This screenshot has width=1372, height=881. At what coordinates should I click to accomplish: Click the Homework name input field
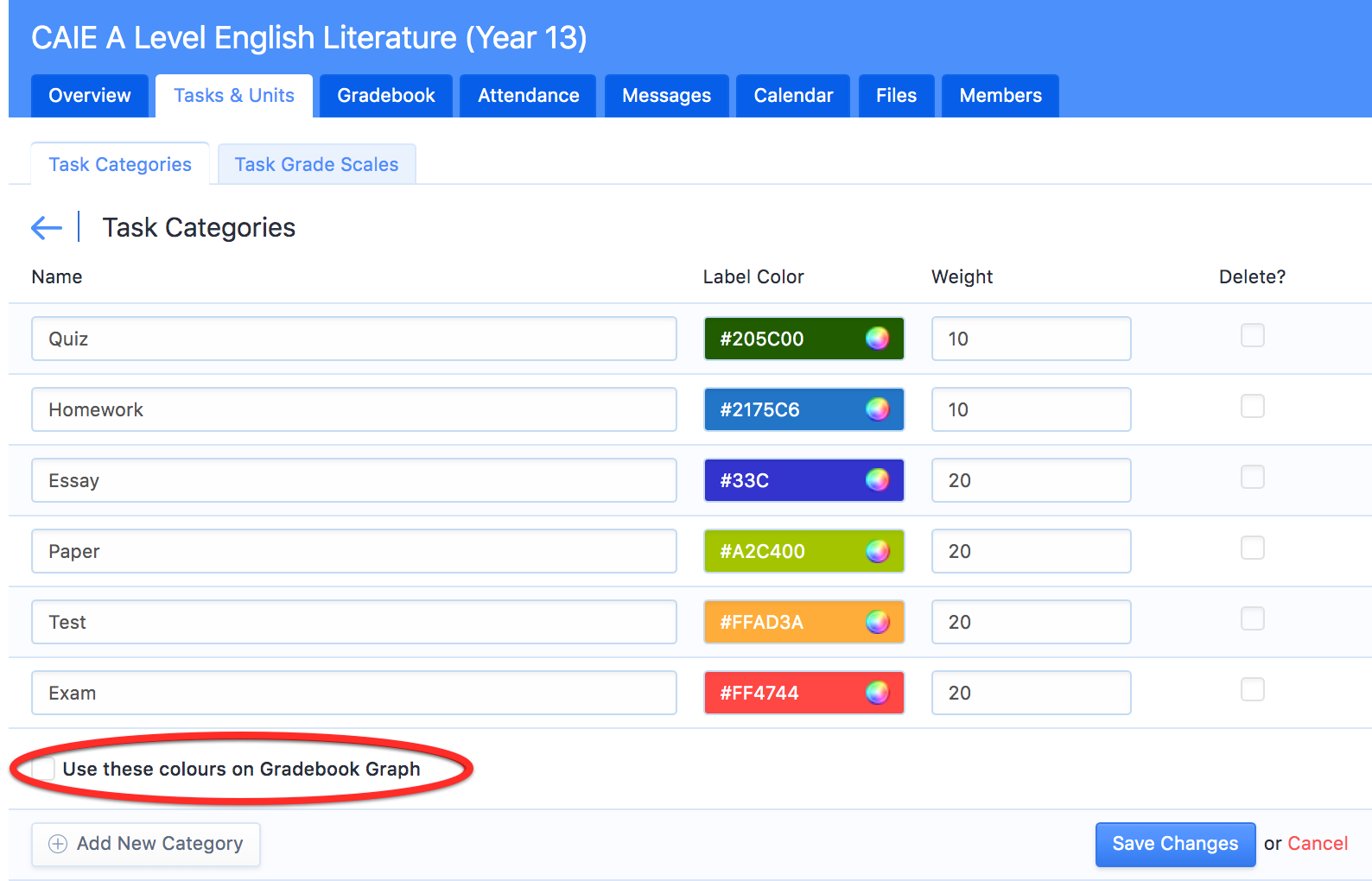[353, 409]
